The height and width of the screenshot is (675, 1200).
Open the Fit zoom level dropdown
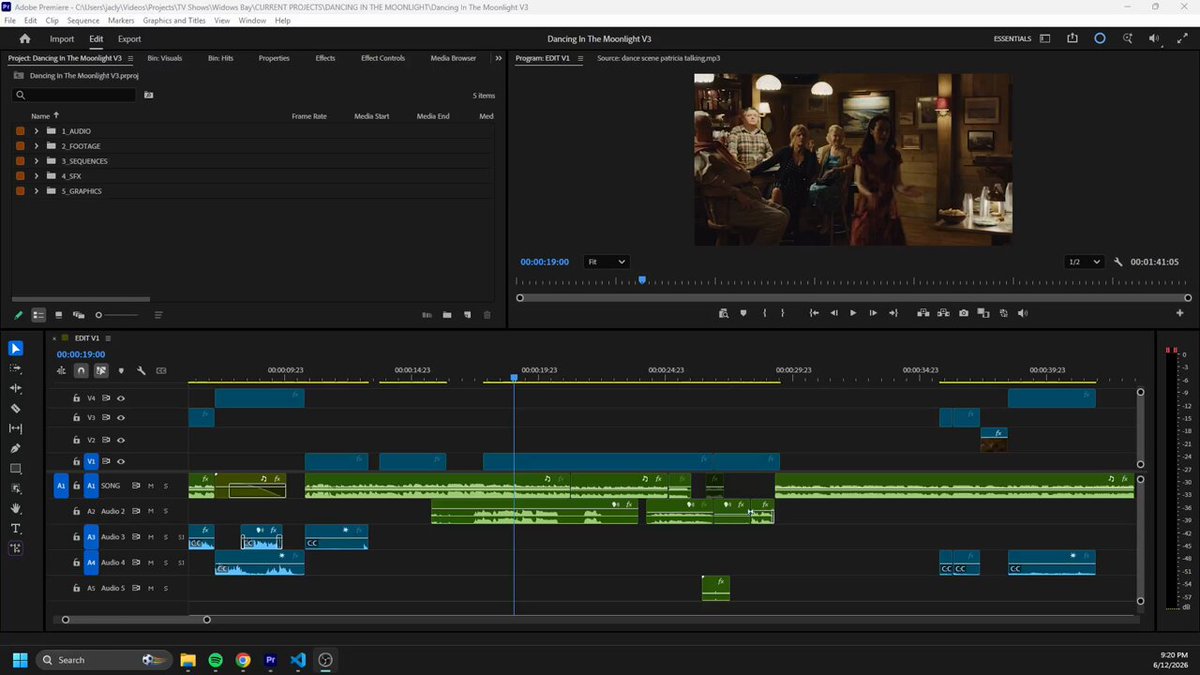coord(606,261)
